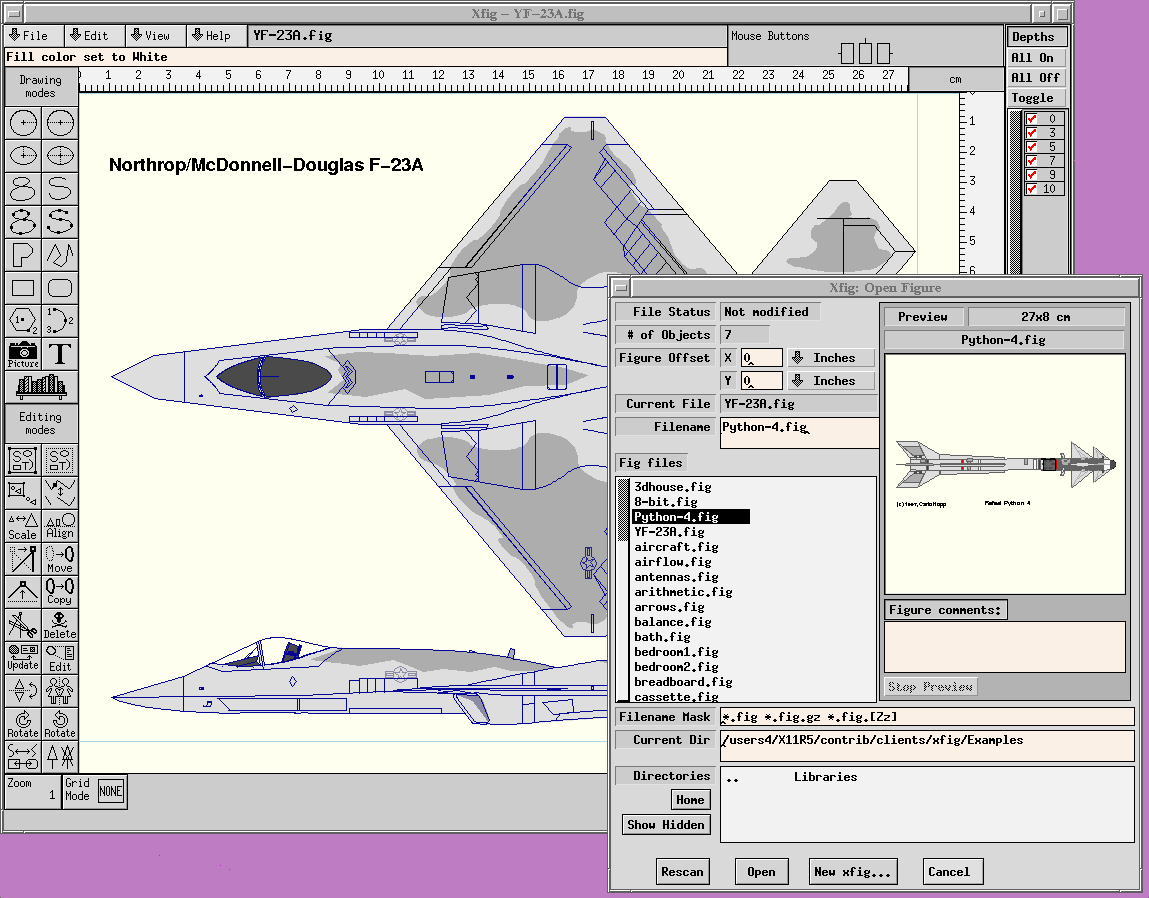Screen dimensions: 1149x898
Task: Open the File menu
Action: pyautogui.click(x=28, y=36)
